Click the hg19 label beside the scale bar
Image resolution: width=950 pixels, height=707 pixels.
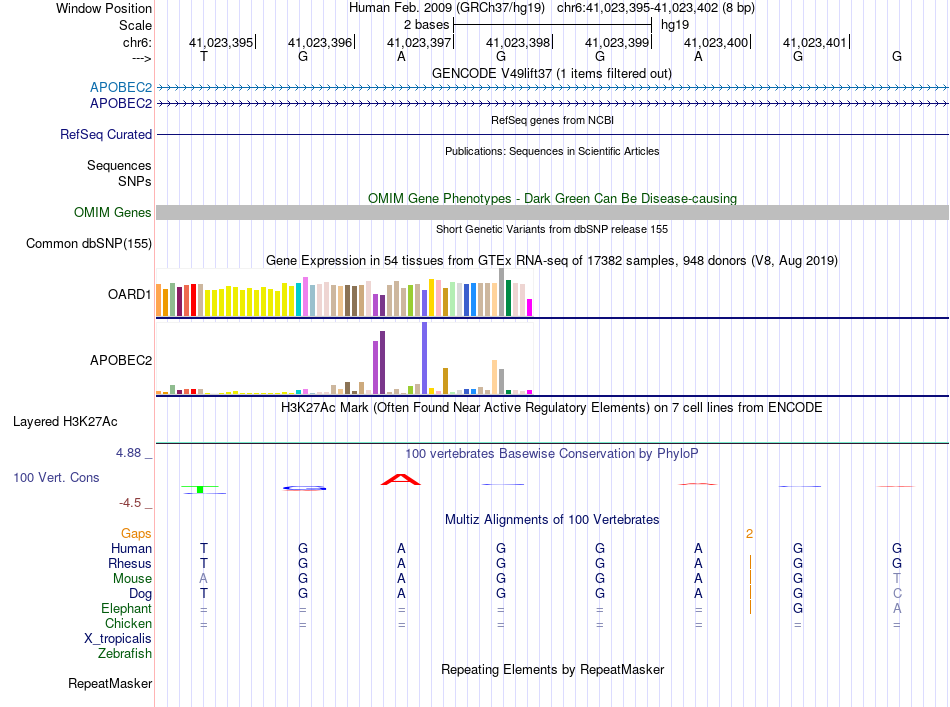pos(675,25)
